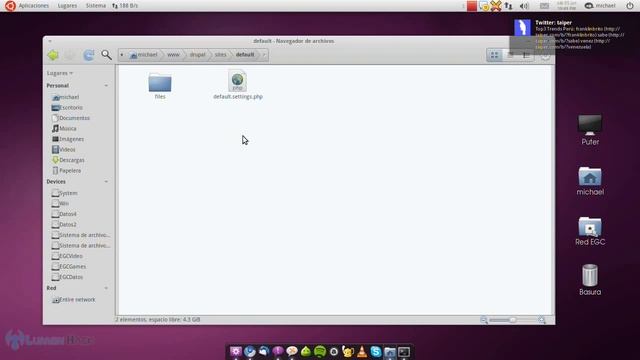Go to 'drupal' in the path bar
This screenshot has height=360, width=640.
pos(198,55)
